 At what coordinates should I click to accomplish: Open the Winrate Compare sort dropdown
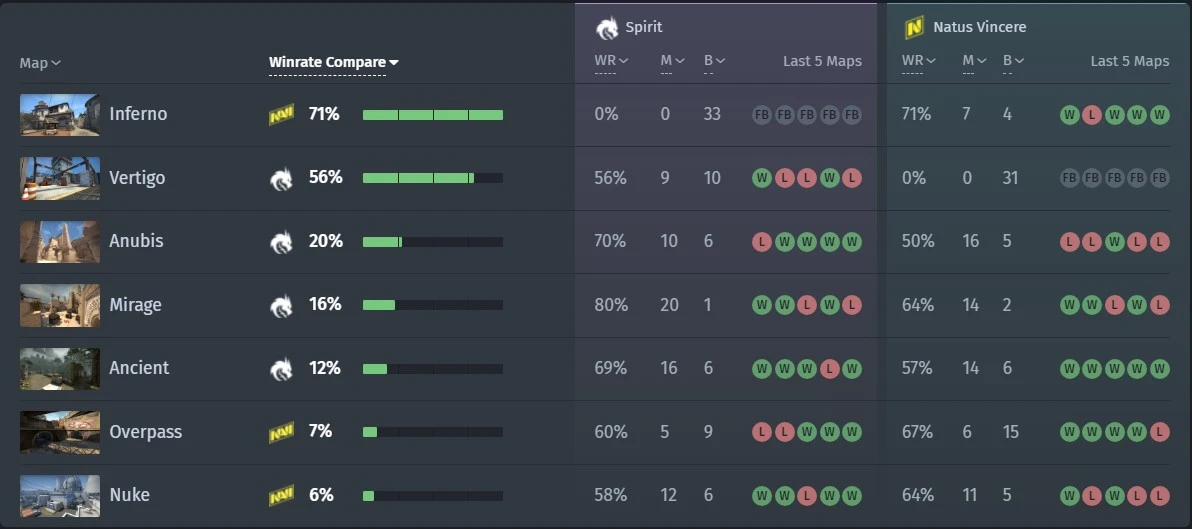coord(334,62)
